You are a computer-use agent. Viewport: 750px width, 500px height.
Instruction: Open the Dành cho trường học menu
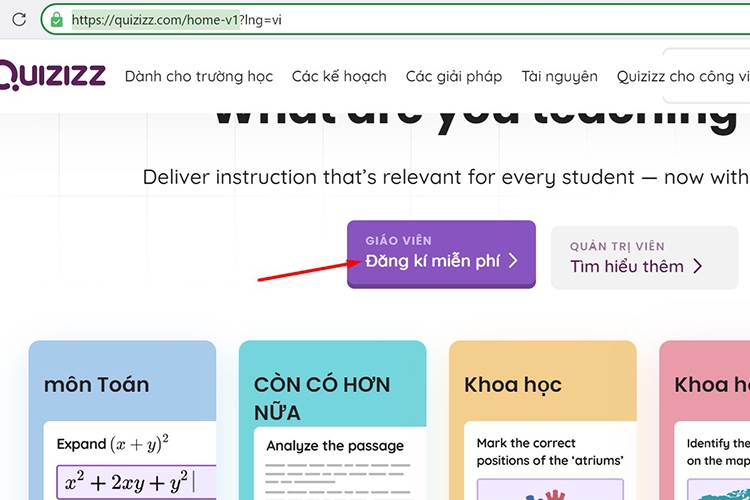click(199, 77)
